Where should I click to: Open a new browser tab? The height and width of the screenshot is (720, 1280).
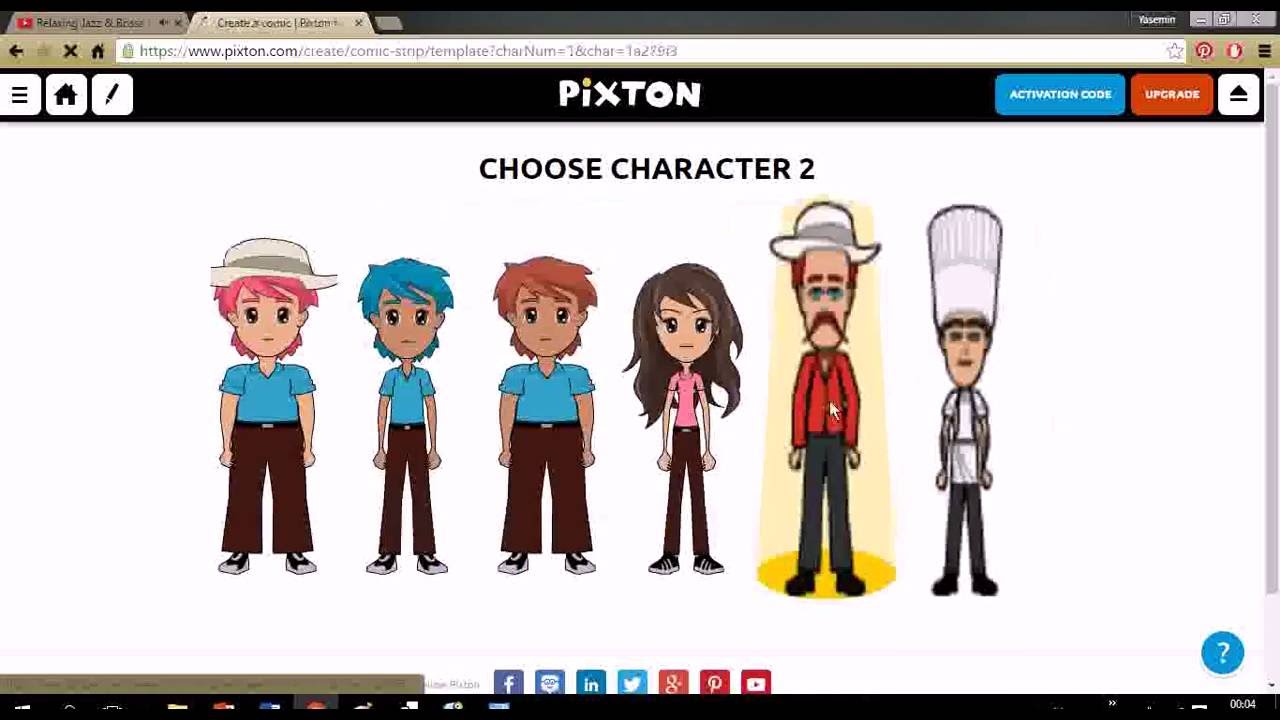point(388,22)
